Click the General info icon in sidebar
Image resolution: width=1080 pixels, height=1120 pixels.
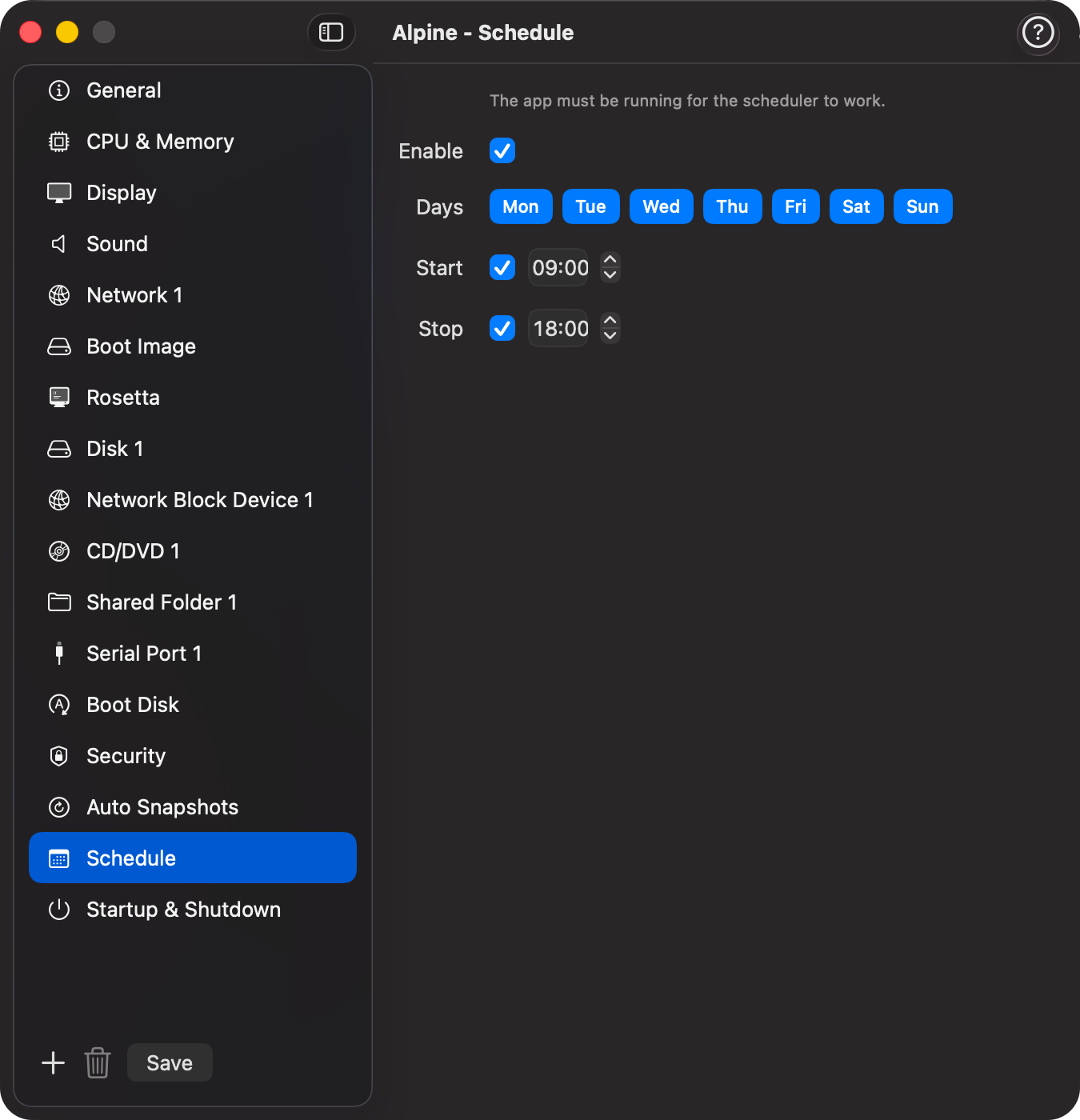[x=59, y=90]
